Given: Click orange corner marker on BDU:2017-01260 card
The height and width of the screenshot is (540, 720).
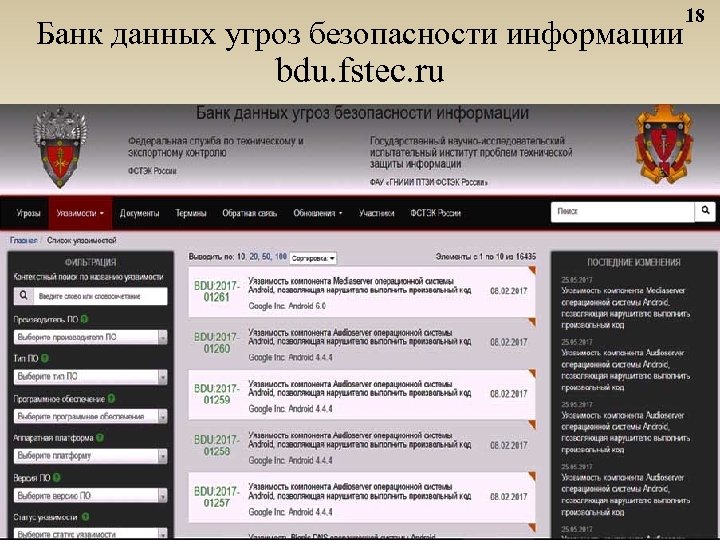Looking at the screenshot, I should (x=532, y=322).
